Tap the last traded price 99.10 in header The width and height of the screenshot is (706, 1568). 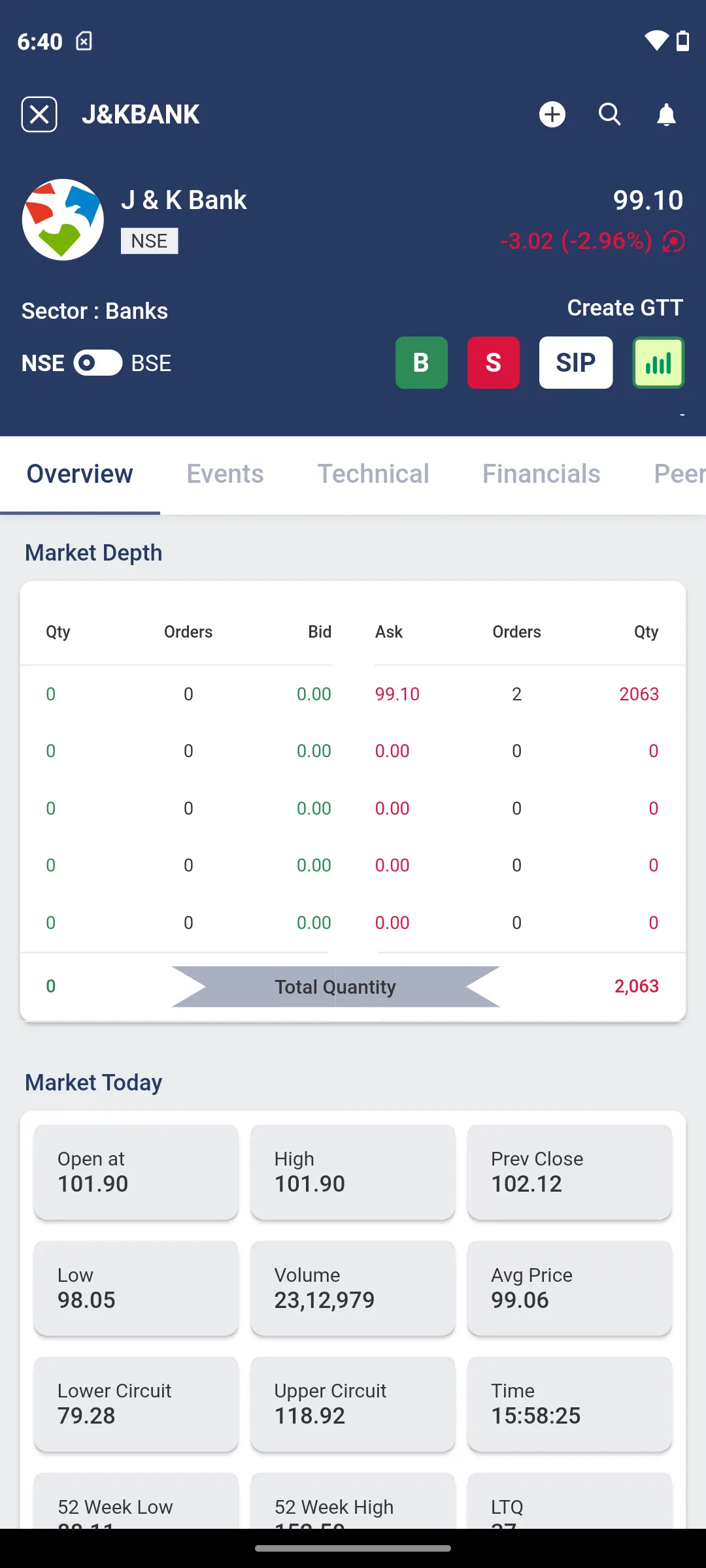pos(648,201)
